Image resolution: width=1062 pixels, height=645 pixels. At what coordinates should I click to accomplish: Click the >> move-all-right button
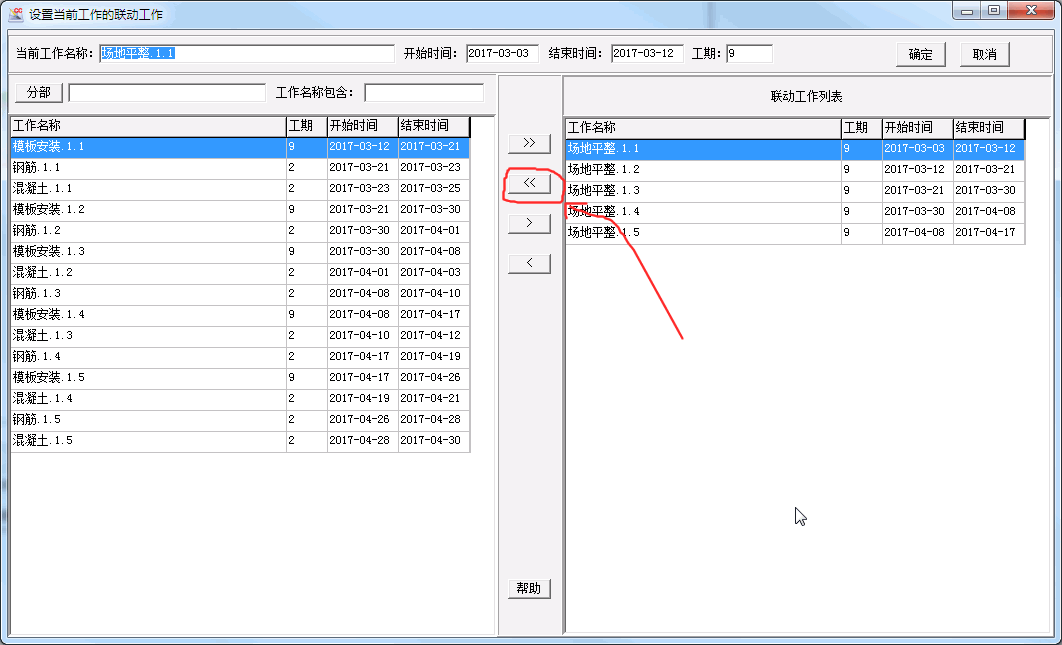click(x=529, y=143)
